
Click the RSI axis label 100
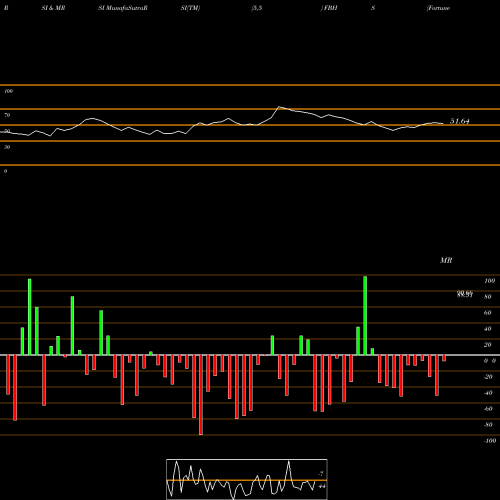click(8, 91)
